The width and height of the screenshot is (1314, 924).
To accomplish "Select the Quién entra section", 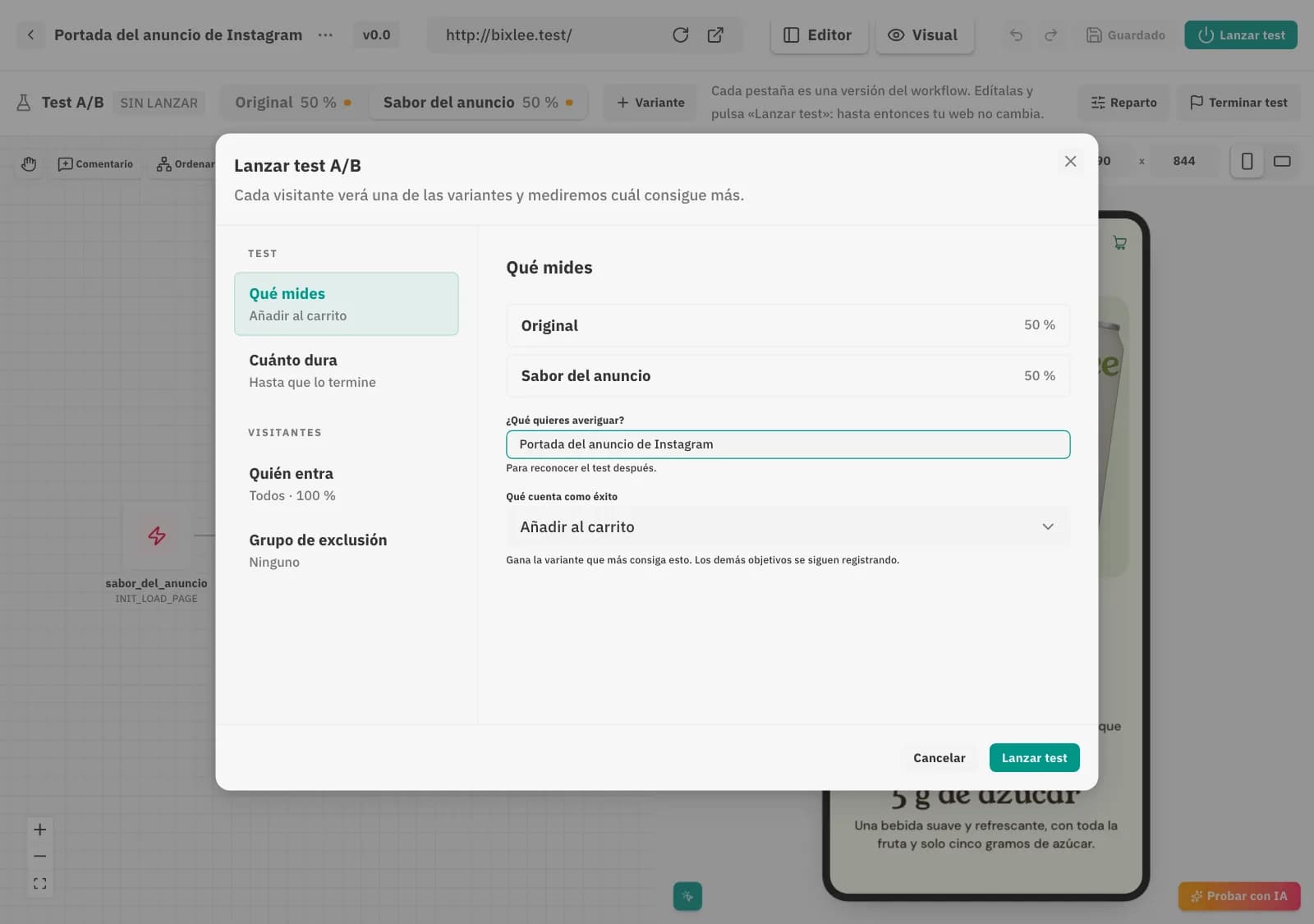I will (x=346, y=484).
